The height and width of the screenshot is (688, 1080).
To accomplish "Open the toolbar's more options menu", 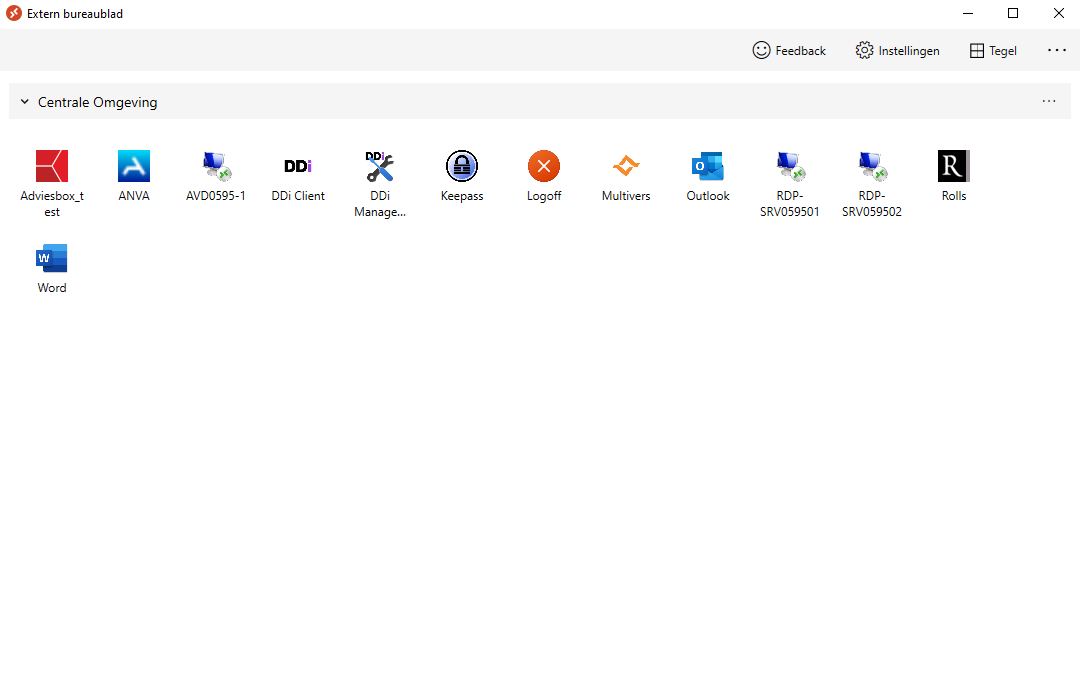I will point(1057,50).
